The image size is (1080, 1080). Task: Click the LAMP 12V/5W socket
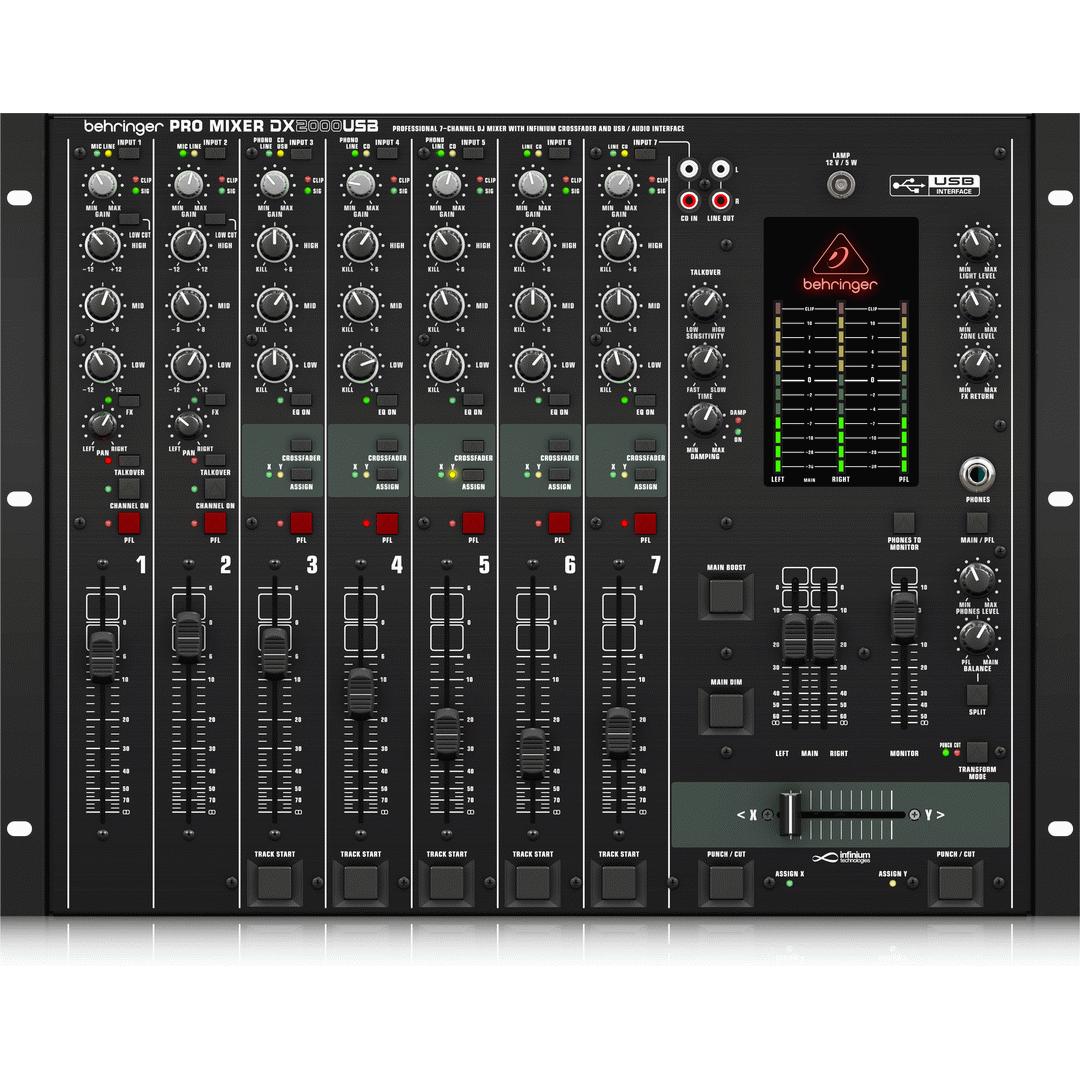click(841, 185)
